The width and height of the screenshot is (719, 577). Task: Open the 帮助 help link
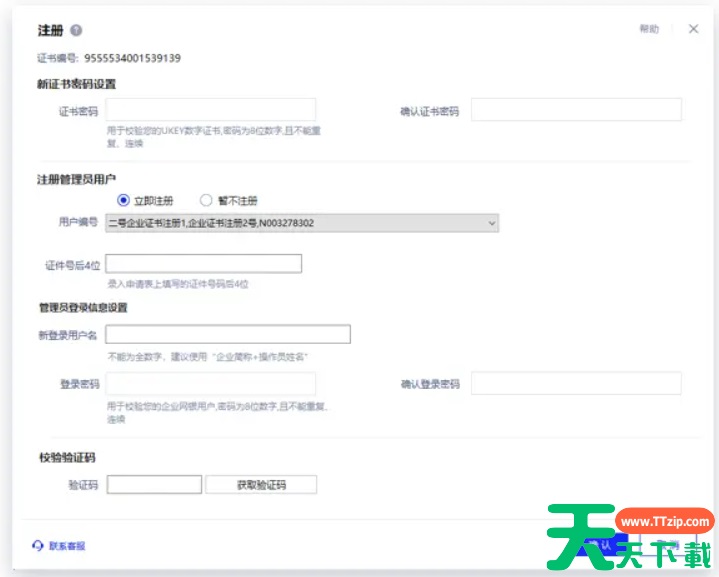point(649,29)
